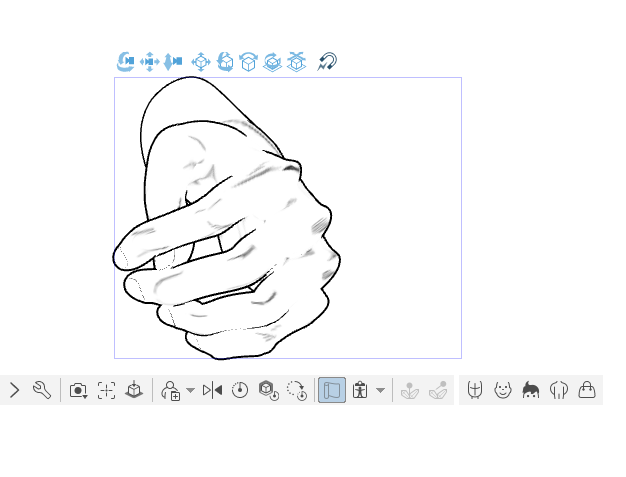Click the smiling face expression icon

503,390
